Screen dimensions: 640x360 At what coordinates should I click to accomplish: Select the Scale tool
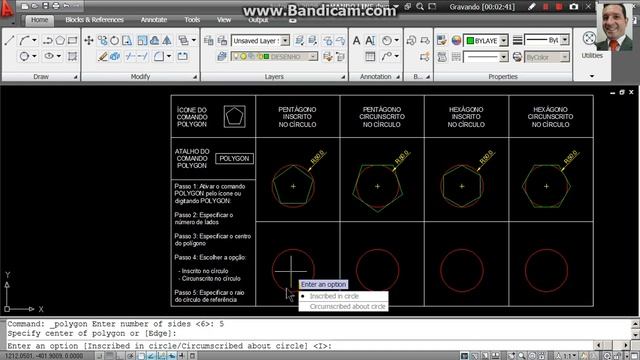[142, 40]
